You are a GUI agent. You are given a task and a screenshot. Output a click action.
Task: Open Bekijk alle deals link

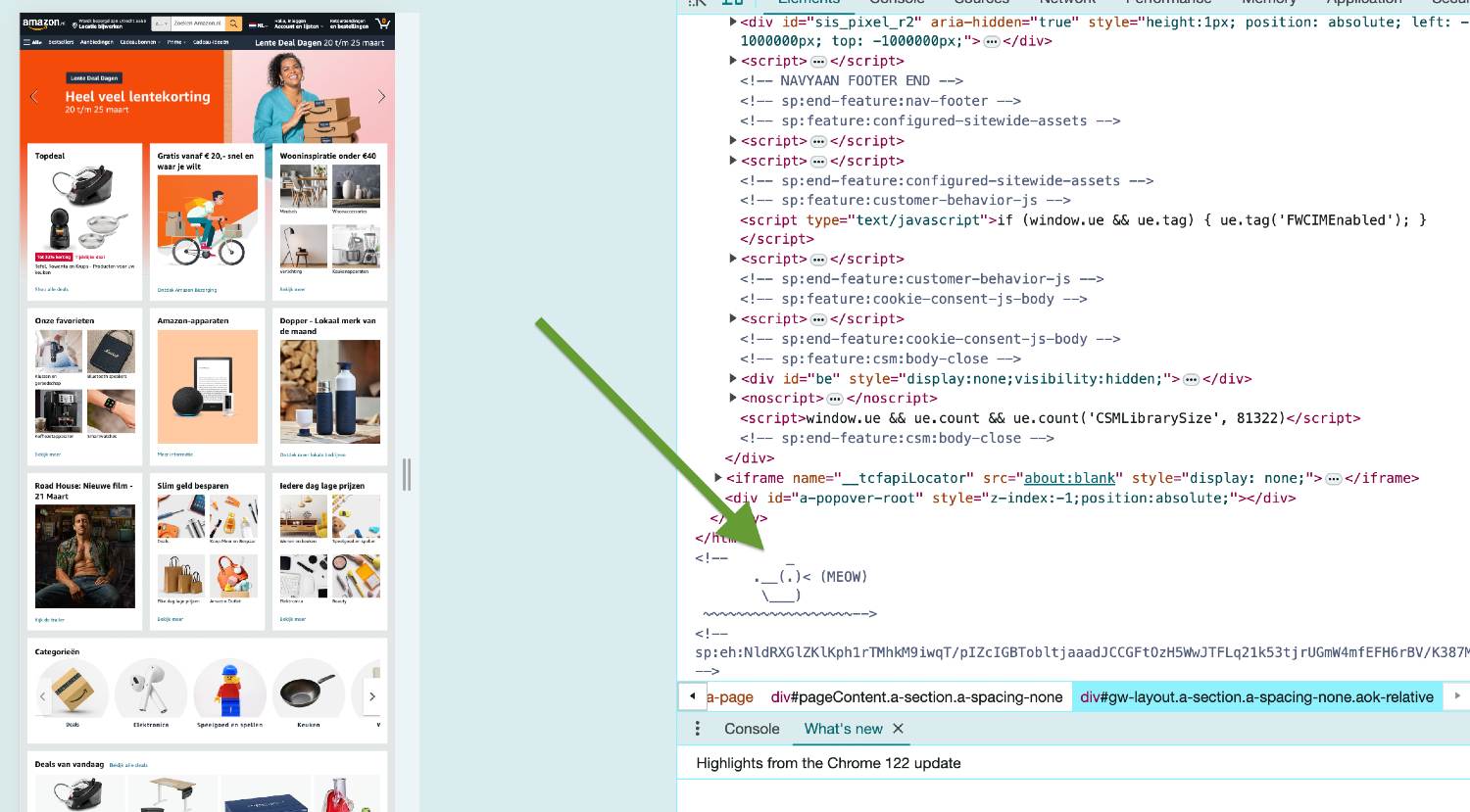click(128, 765)
